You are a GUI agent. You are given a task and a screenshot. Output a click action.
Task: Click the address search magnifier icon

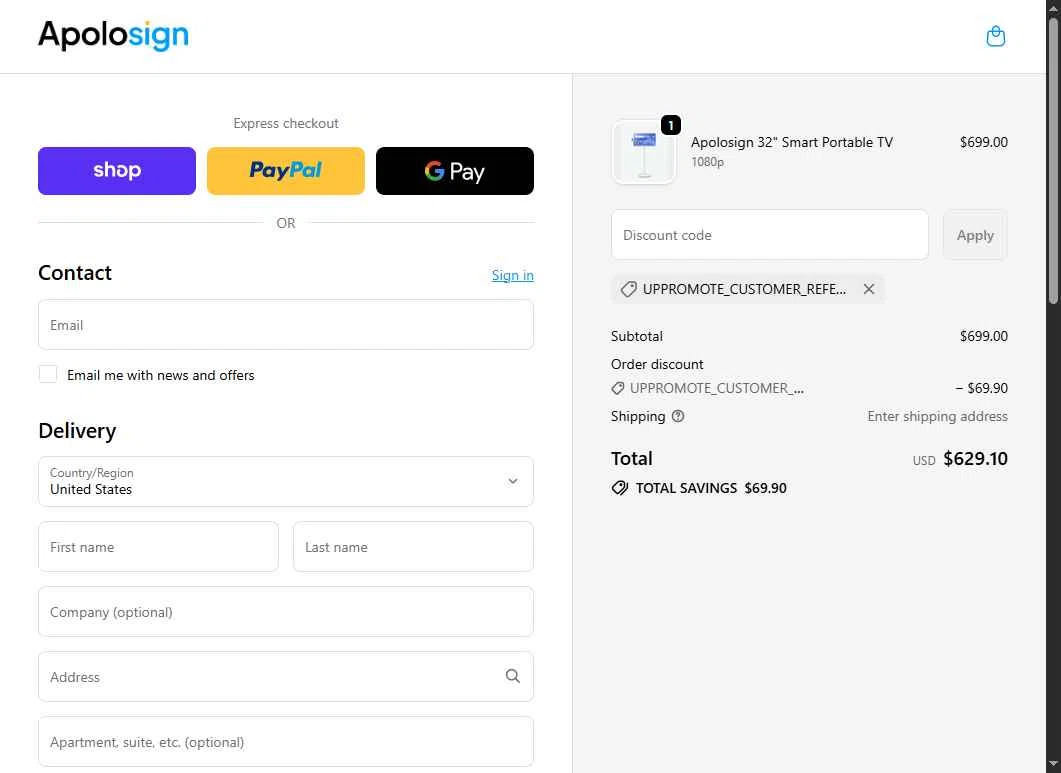[x=513, y=676]
